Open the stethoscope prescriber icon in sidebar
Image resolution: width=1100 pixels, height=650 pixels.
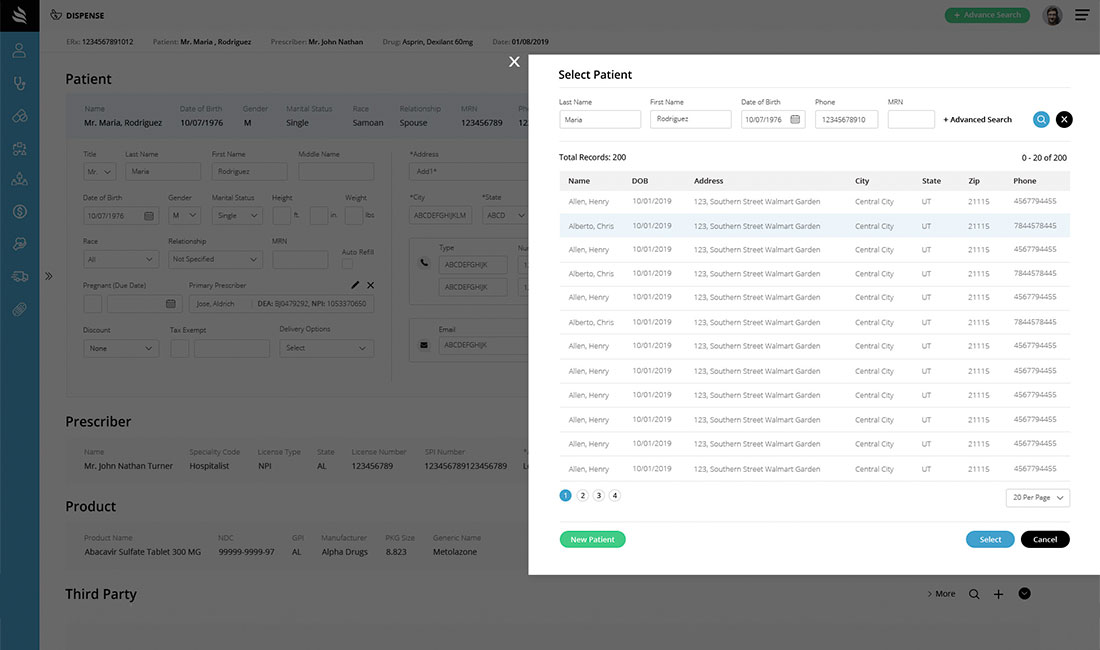tap(20, 83)
